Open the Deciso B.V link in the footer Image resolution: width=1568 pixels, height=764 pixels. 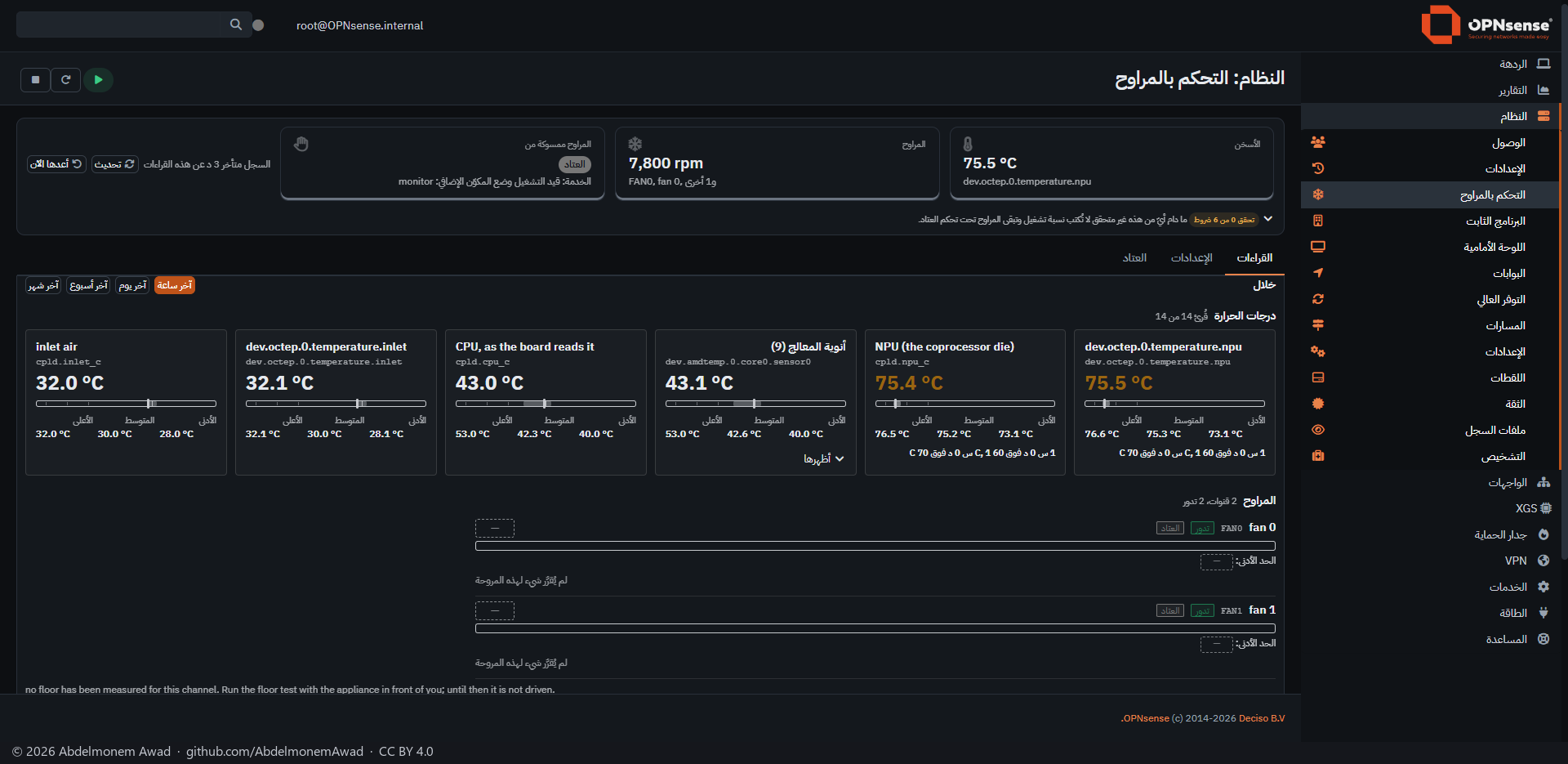pos(1262,718)
